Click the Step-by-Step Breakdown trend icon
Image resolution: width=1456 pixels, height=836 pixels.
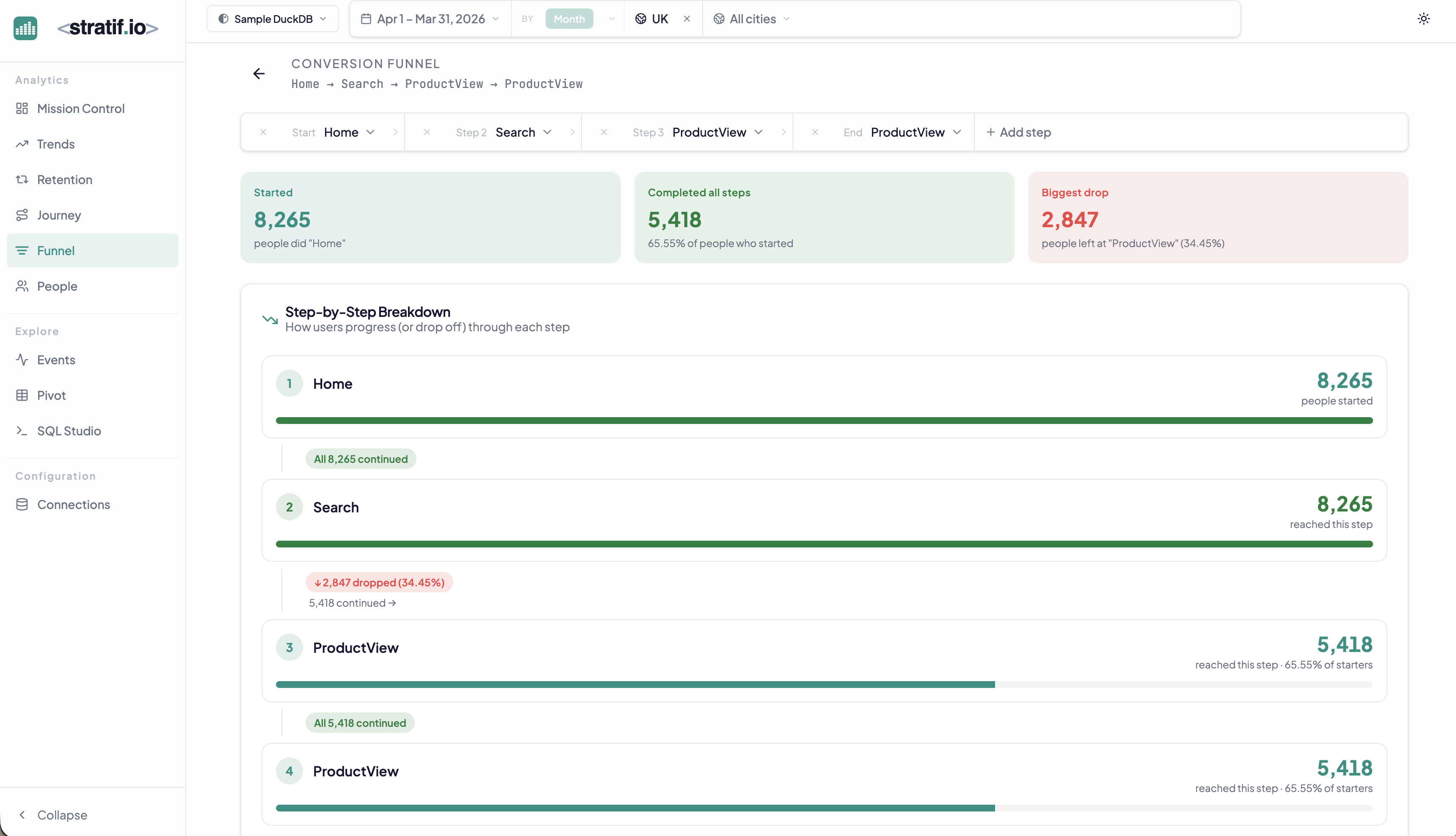(x=270, y=319)
